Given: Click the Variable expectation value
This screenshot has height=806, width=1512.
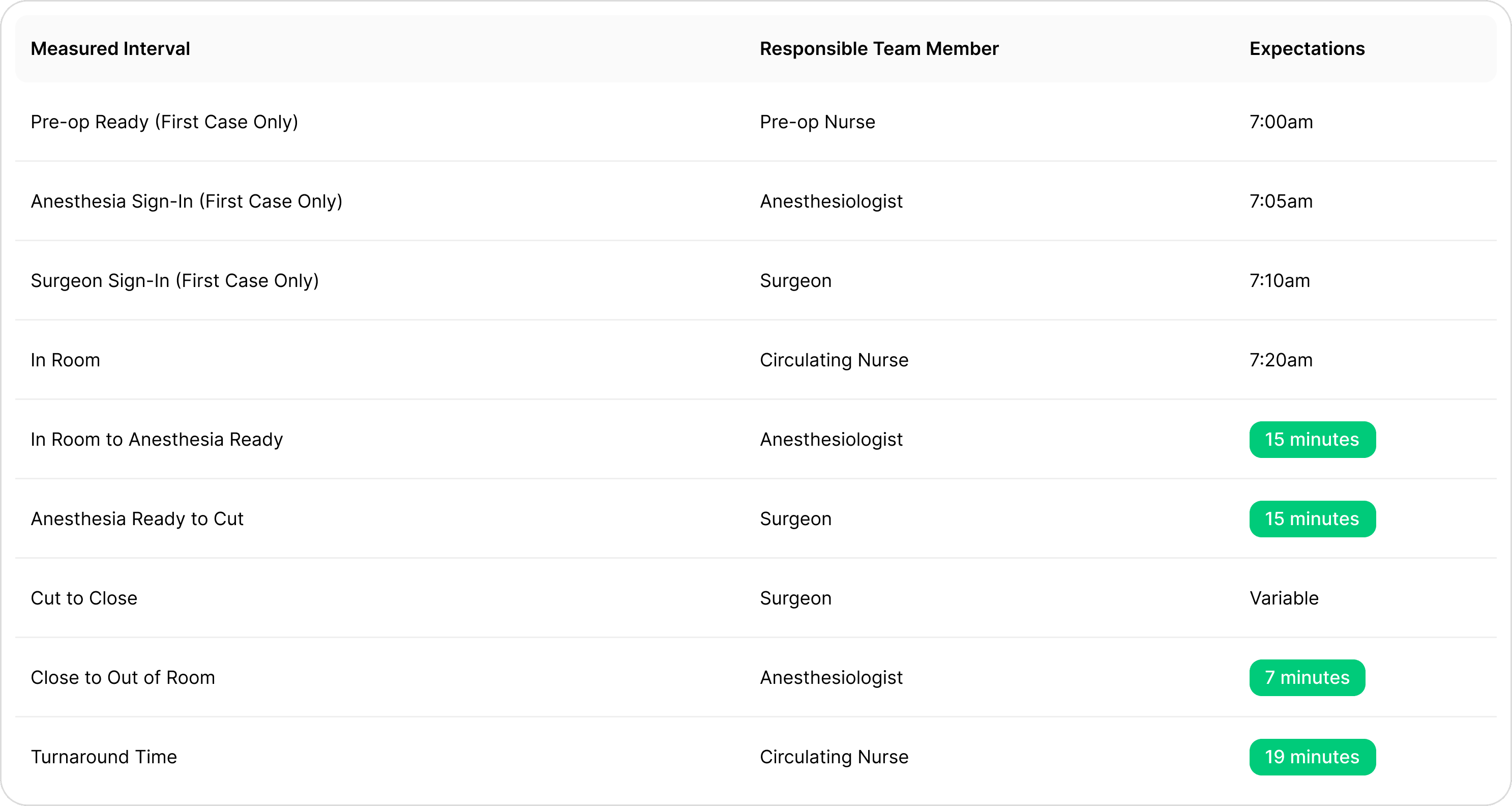Looking at the screenshot, I should 1284,598.
